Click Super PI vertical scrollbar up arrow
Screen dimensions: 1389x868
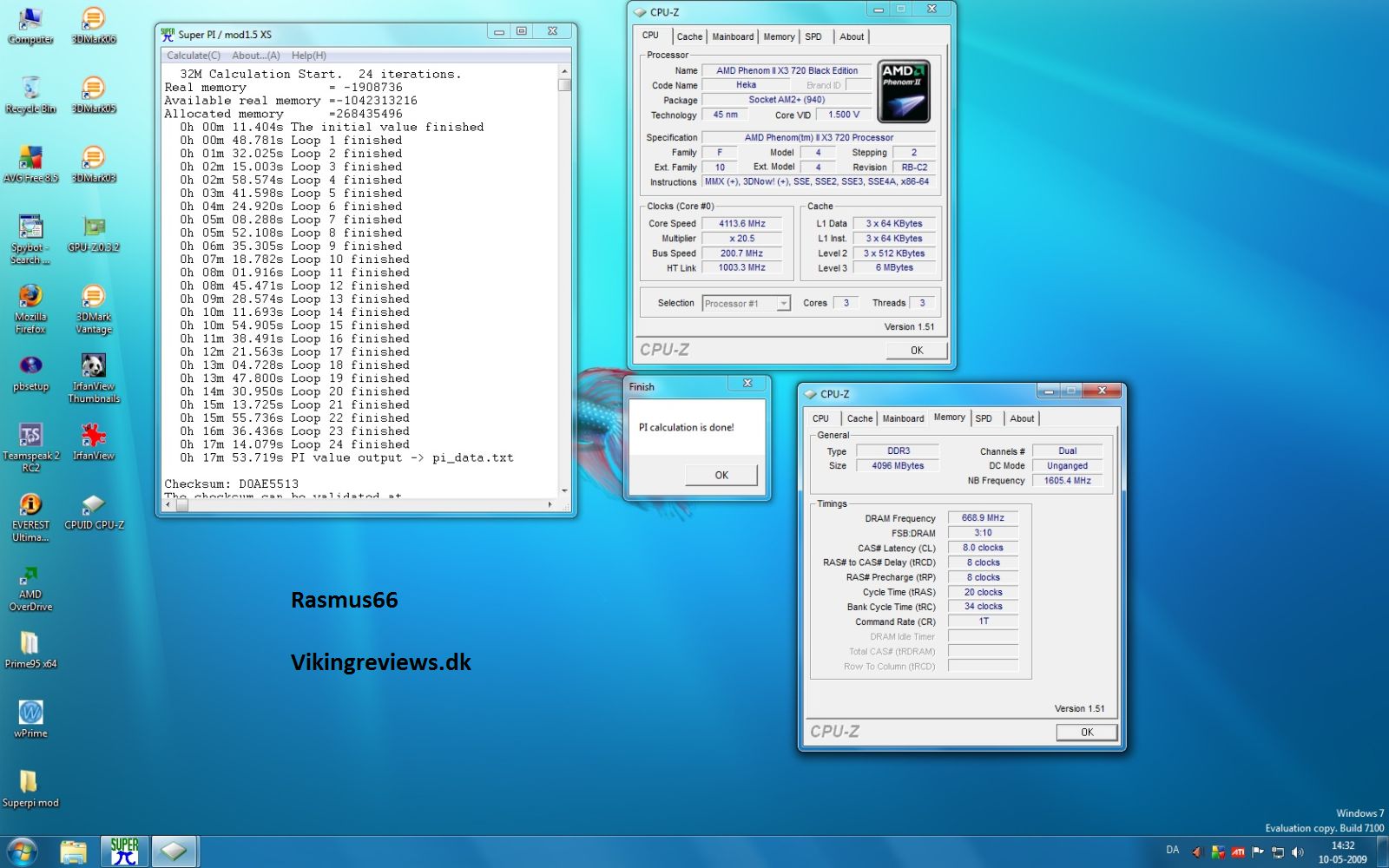click(564, 72)
